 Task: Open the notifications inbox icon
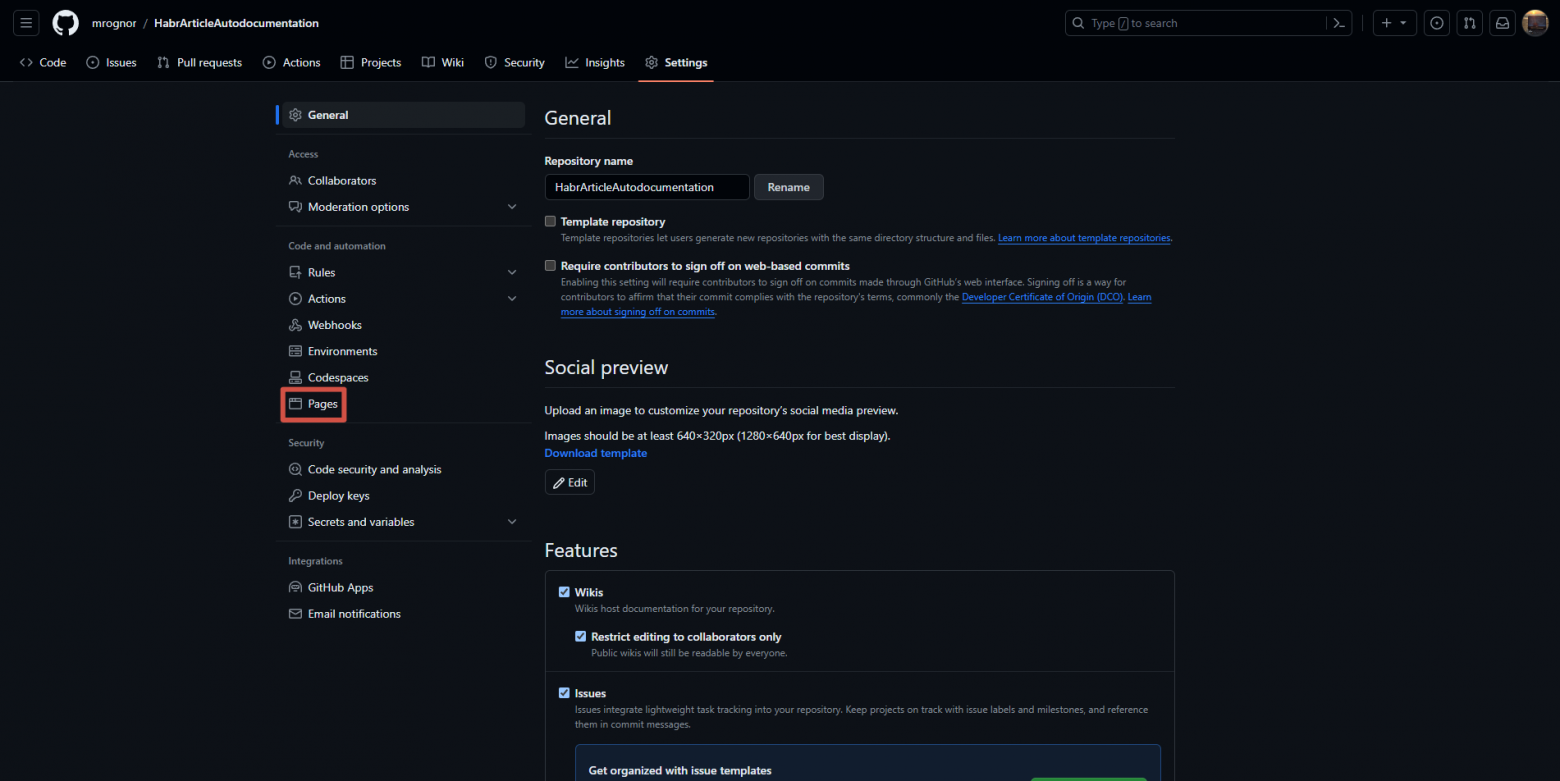pyautogui.click(x=1501, y=23)
